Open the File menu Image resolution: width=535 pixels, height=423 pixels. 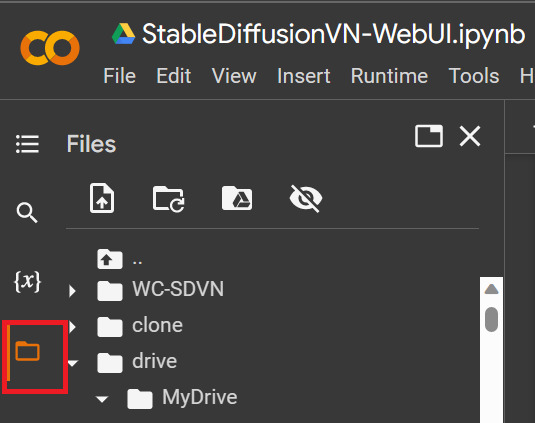(x=120, y=76)
